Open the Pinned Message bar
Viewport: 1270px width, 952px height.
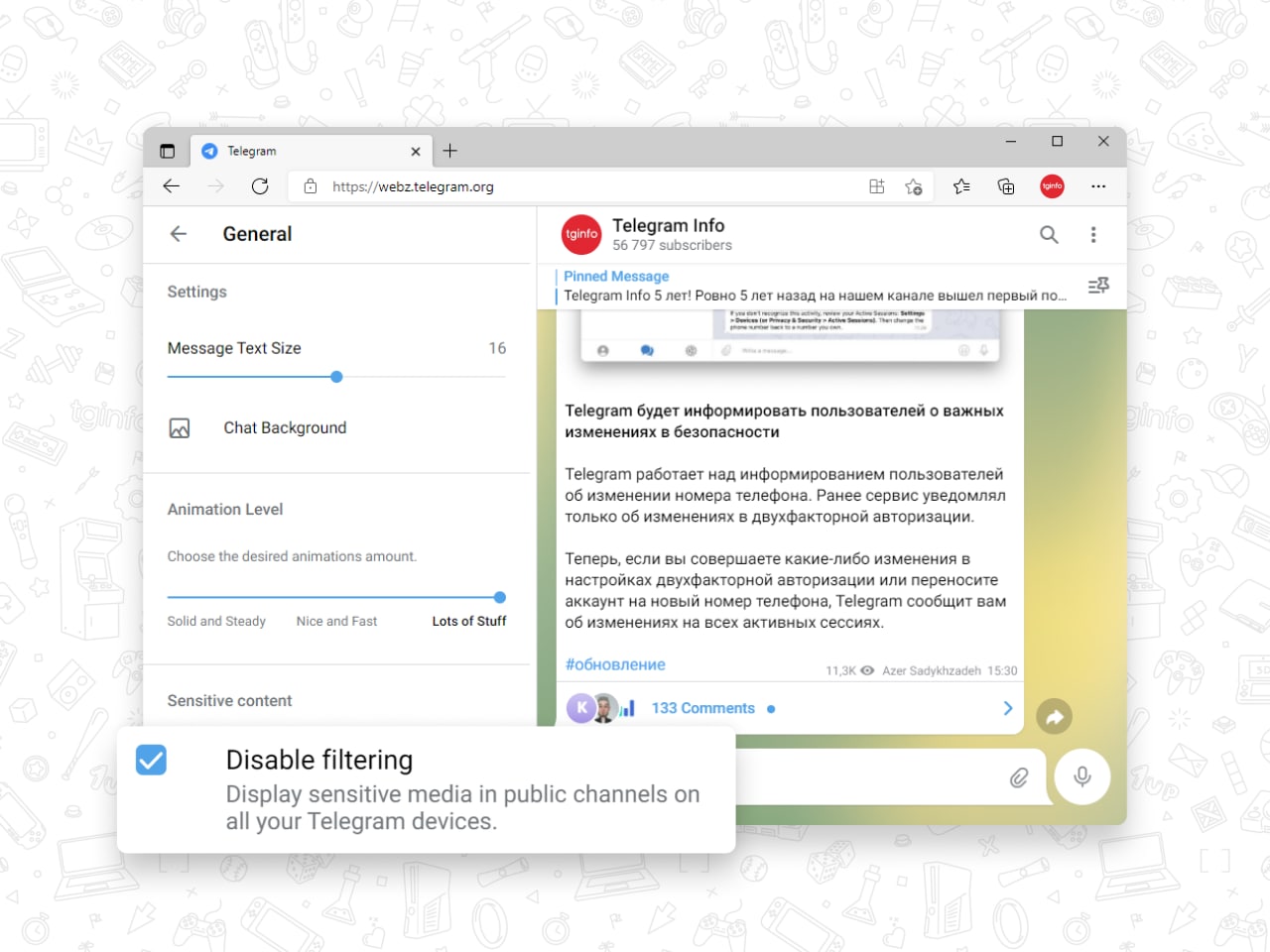[x=814, y=286]
